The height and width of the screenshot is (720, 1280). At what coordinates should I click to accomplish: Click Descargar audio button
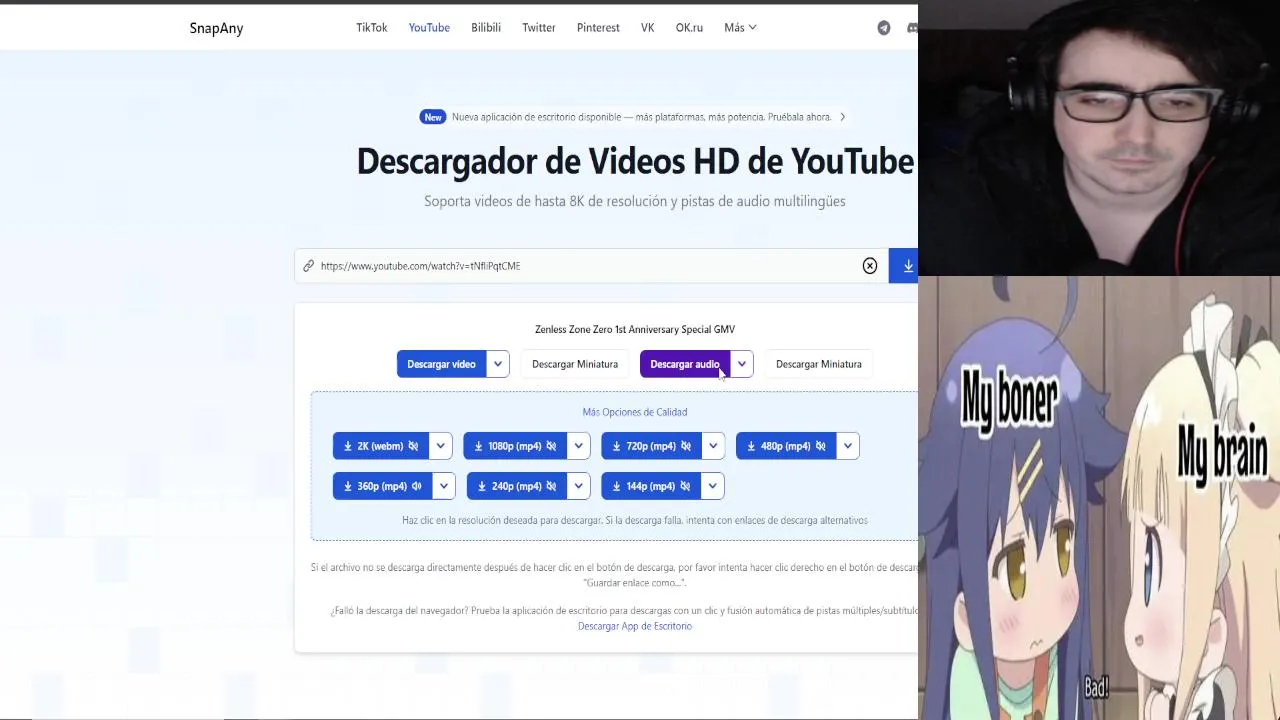point(685,364)
